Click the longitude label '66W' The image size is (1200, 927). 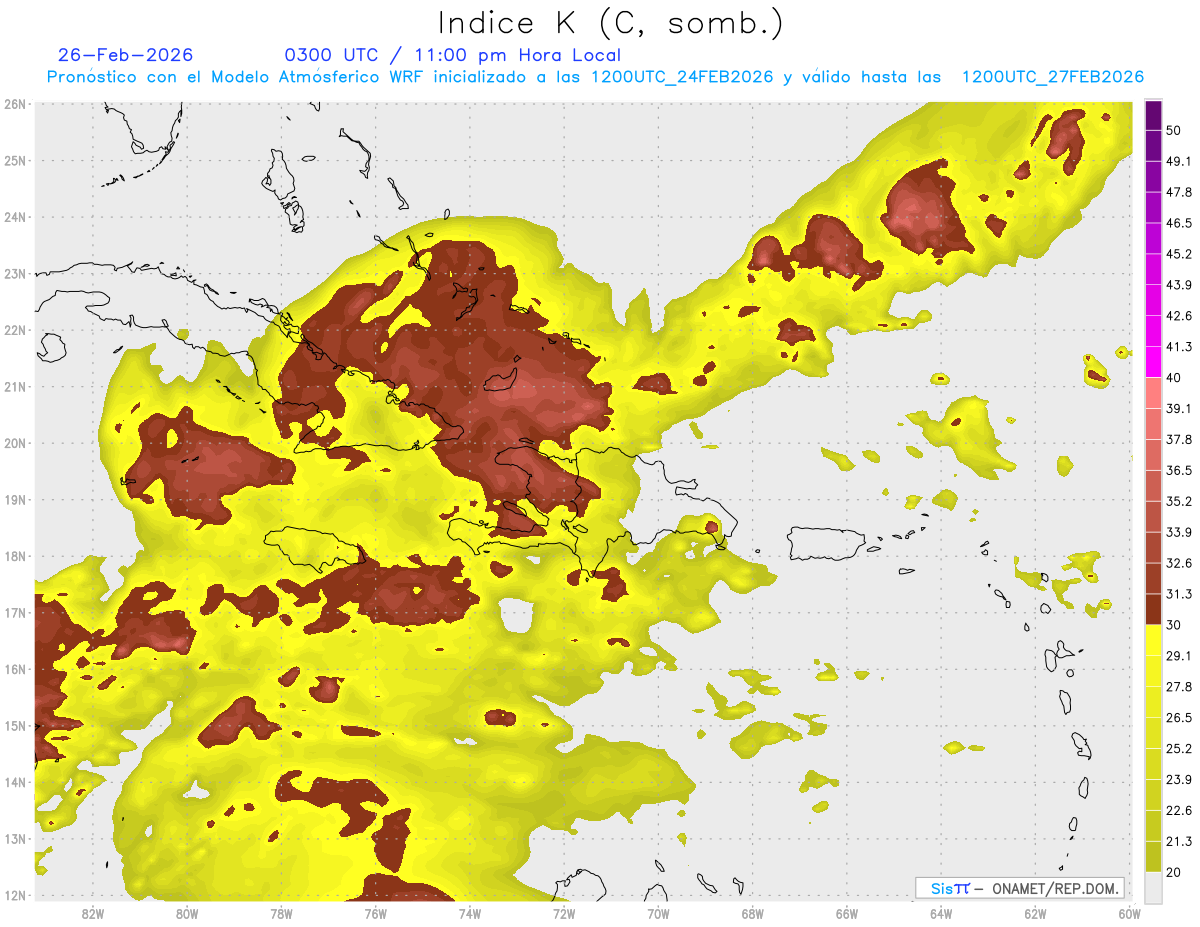tap(847, 913)
